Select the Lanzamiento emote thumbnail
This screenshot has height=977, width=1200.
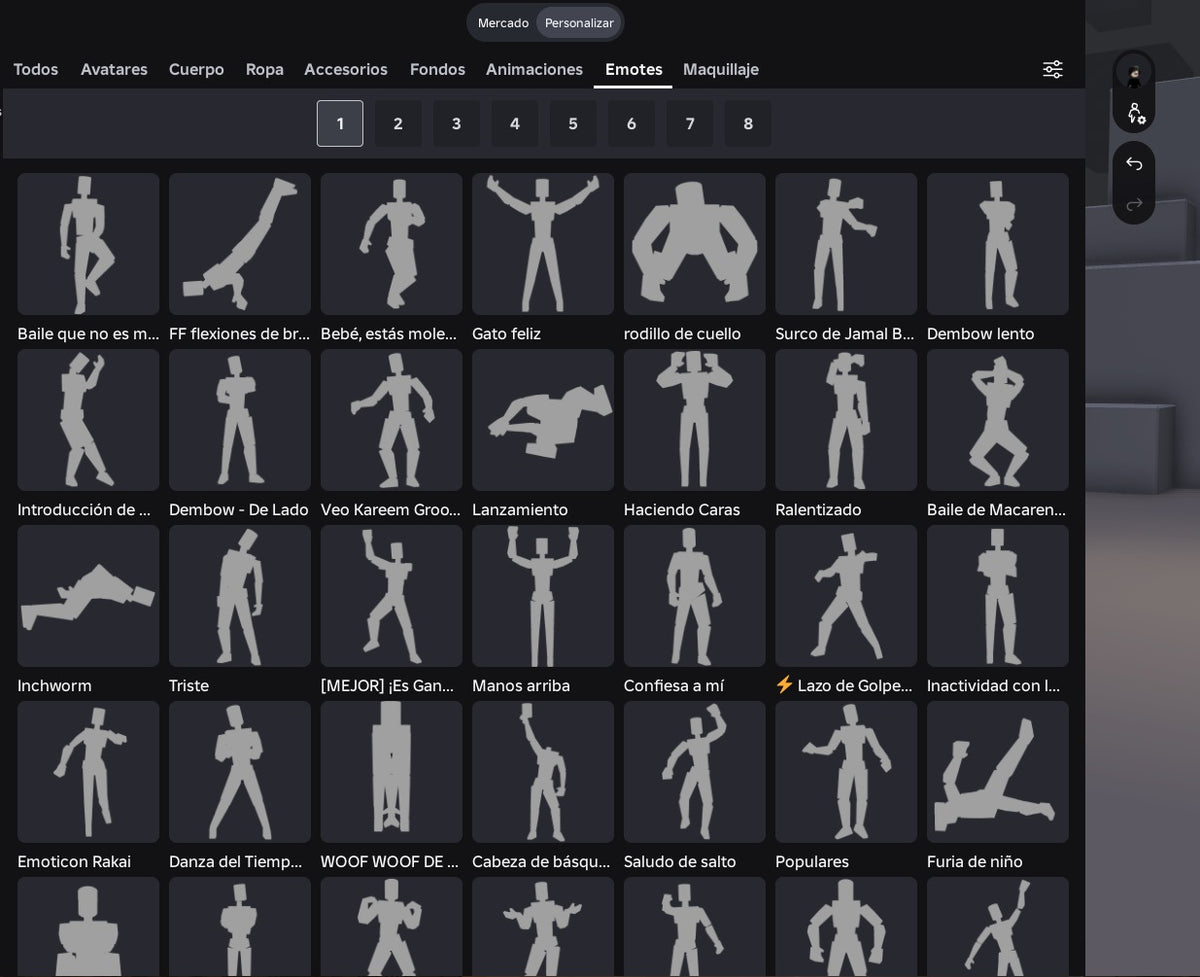[543, 420]
